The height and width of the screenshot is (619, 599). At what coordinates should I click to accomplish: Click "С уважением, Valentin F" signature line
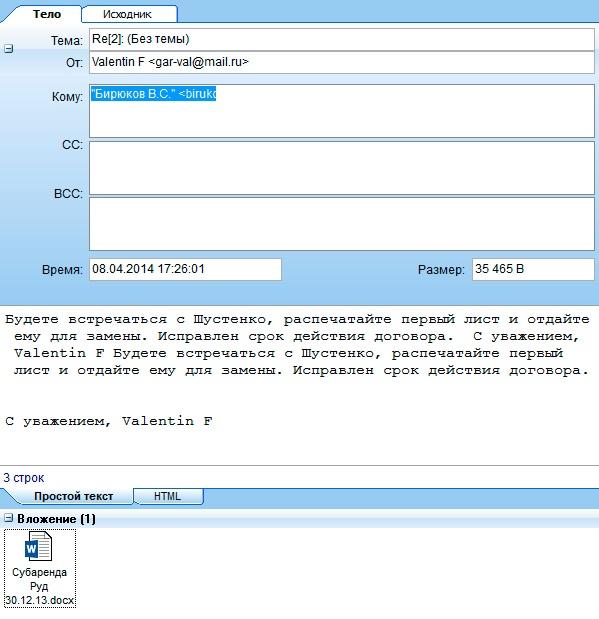(x=109, y=421)
